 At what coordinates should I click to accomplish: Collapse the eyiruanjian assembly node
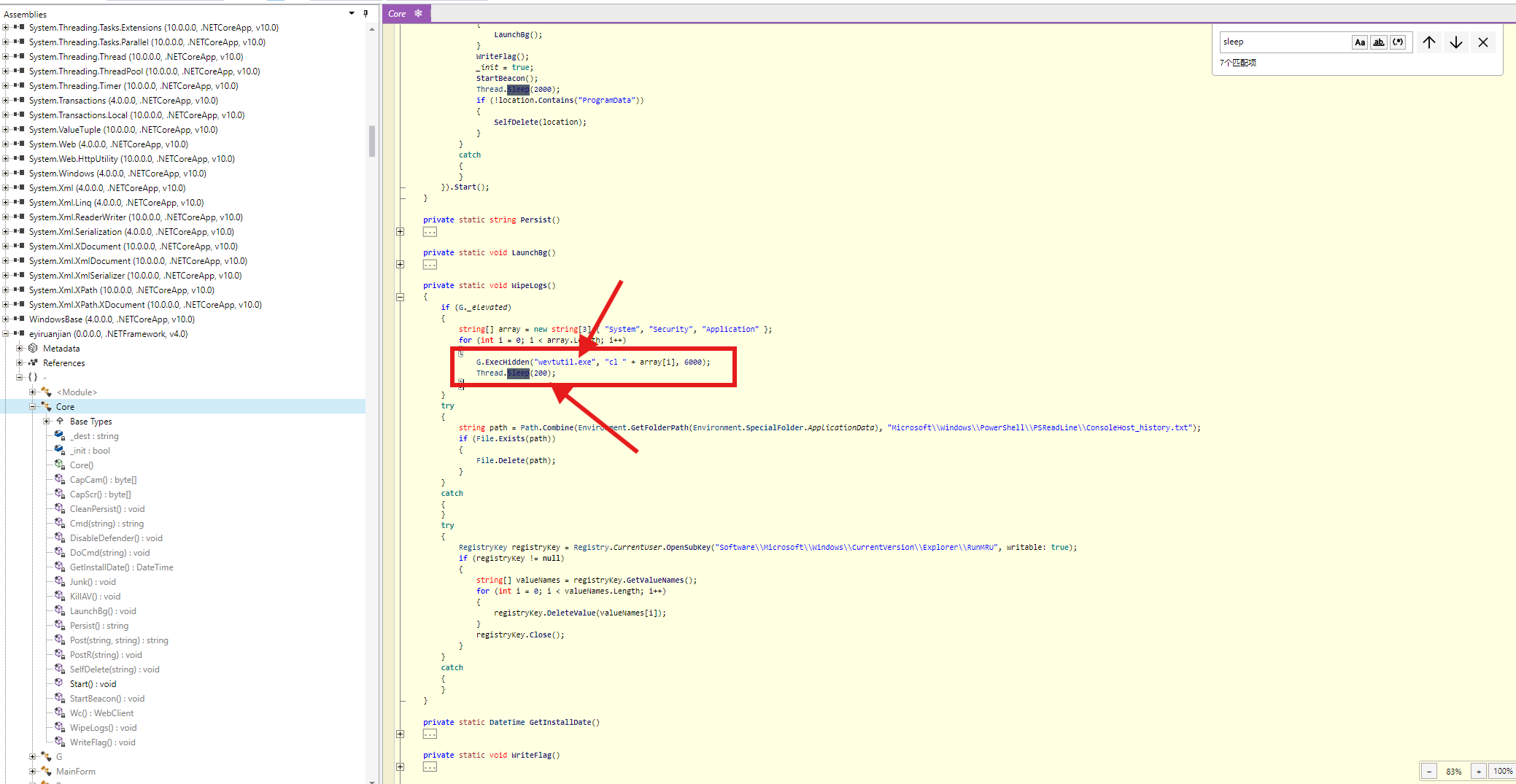point(6,334)
